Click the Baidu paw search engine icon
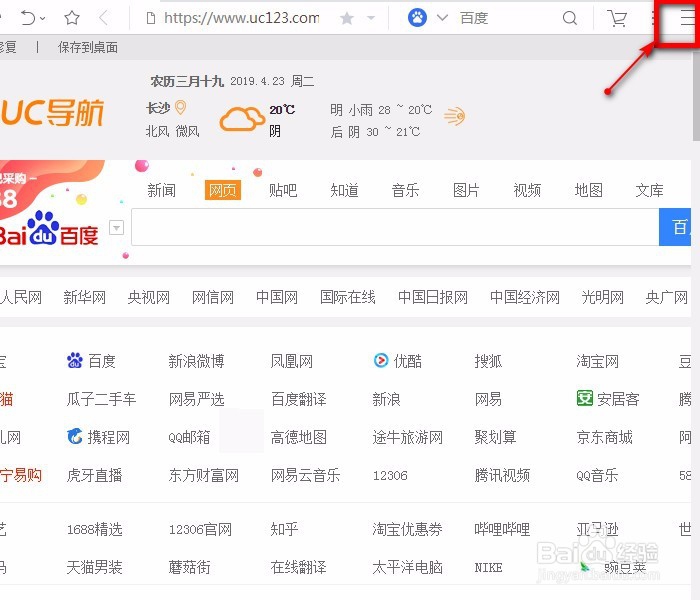Screen dimensions: 700x600 pyautogui.click(x=417, y=18)
